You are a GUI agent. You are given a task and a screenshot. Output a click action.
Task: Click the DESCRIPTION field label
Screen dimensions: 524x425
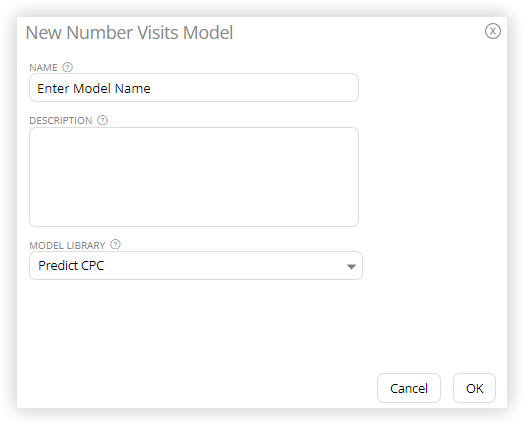pyautogui.click(x=61, y=120)
